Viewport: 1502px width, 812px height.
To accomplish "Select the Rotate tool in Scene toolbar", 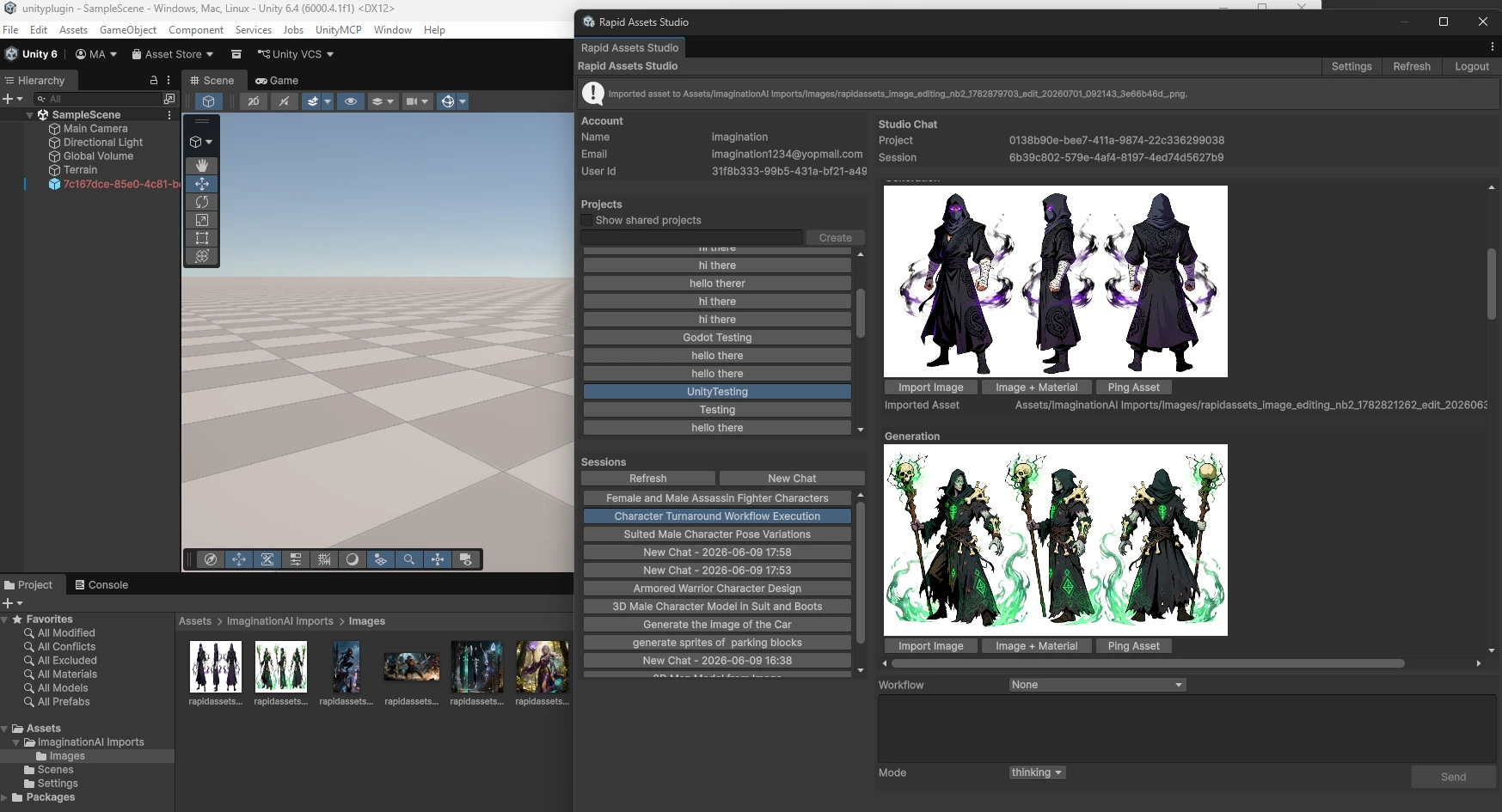I will (202, 202).
